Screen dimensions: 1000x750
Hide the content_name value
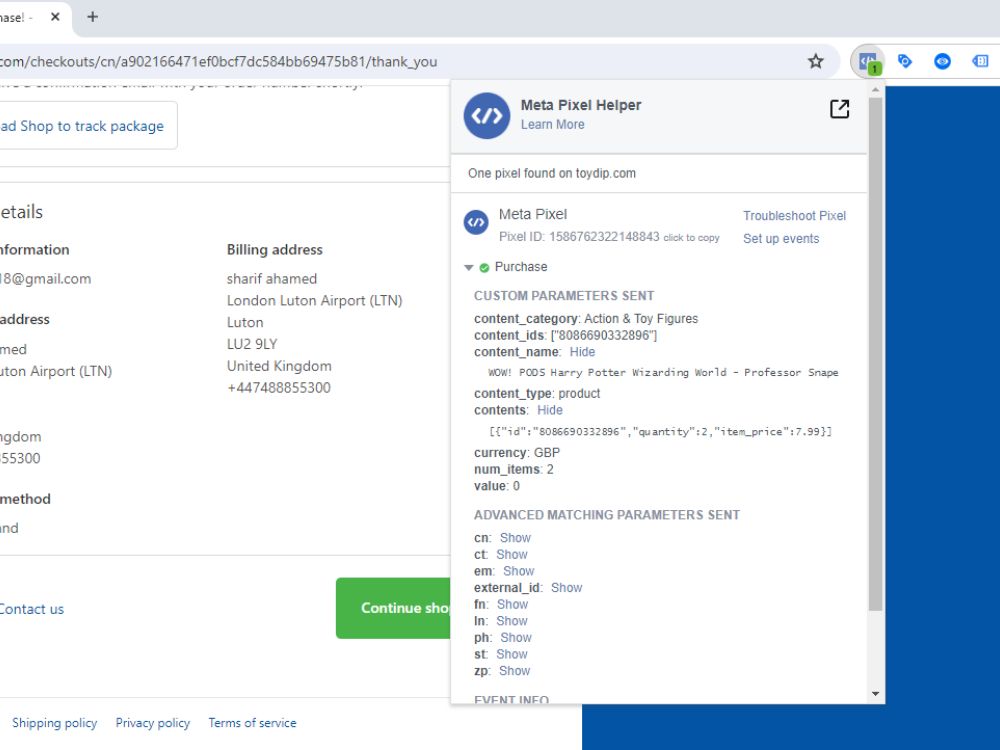pos(582,352)
